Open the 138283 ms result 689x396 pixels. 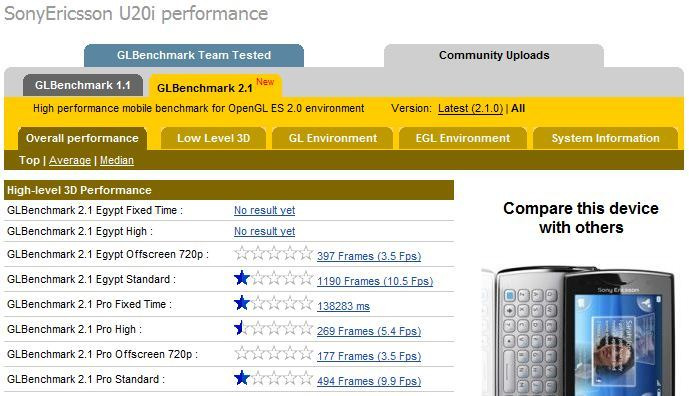[343, 306]
